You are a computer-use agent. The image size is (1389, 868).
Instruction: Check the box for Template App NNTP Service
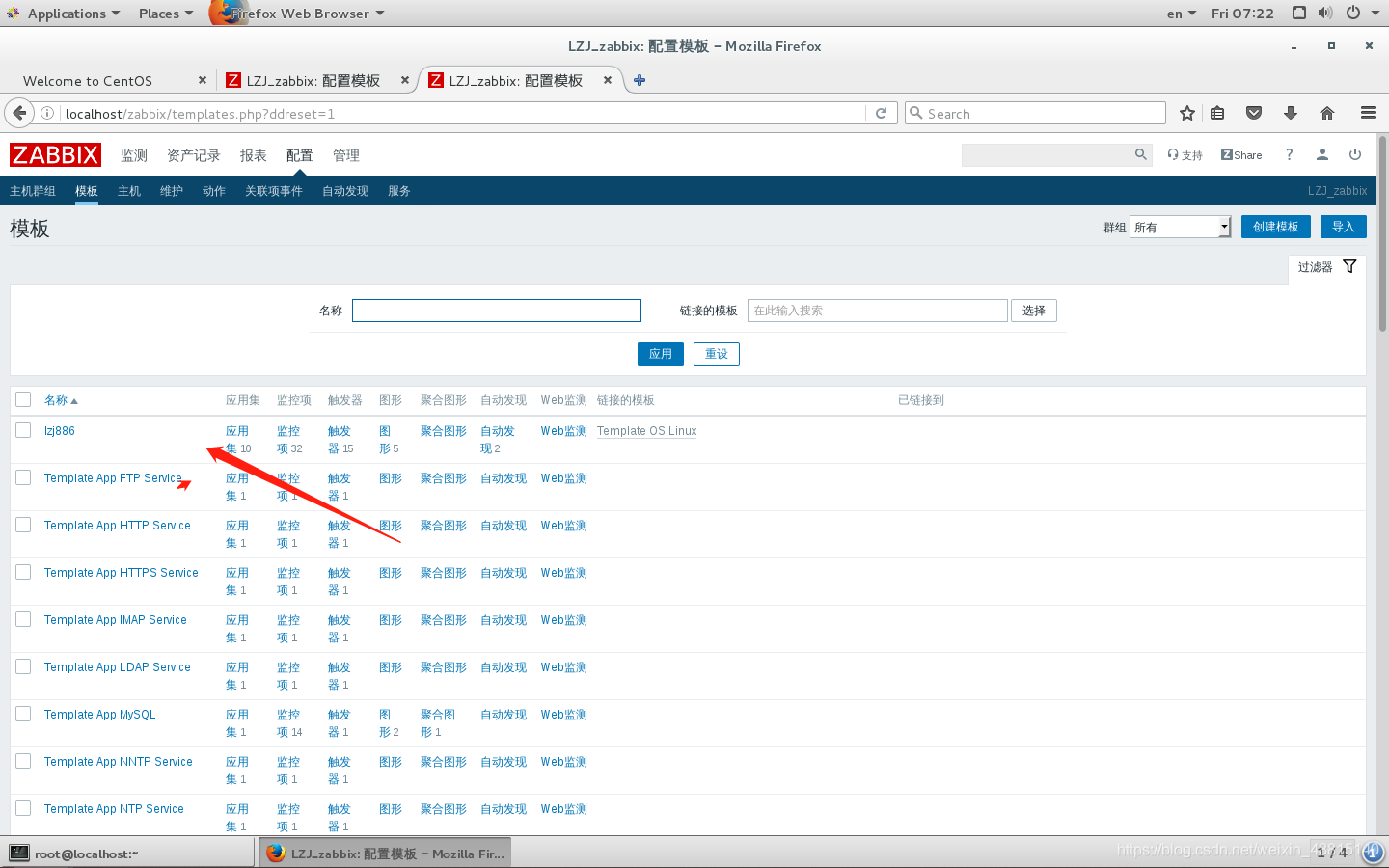[x=23, y=761]
